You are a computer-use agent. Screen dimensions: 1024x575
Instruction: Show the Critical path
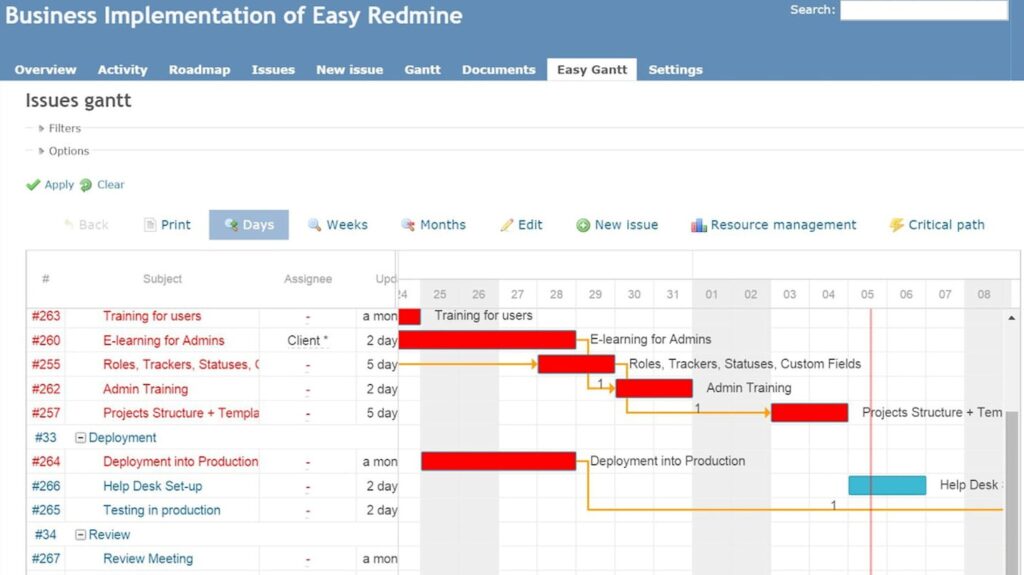click(x=946, y=225)
